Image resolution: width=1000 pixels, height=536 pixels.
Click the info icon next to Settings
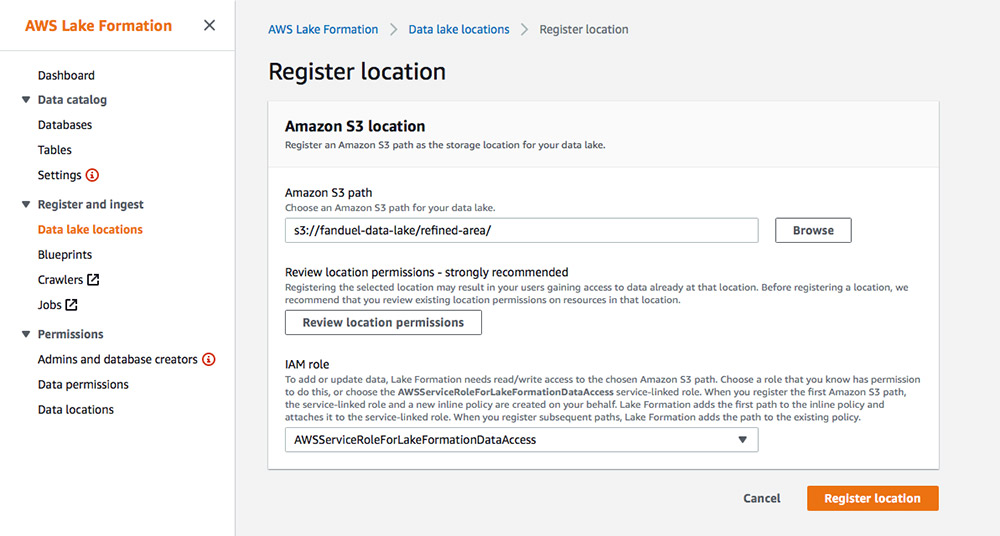(92, 175)
